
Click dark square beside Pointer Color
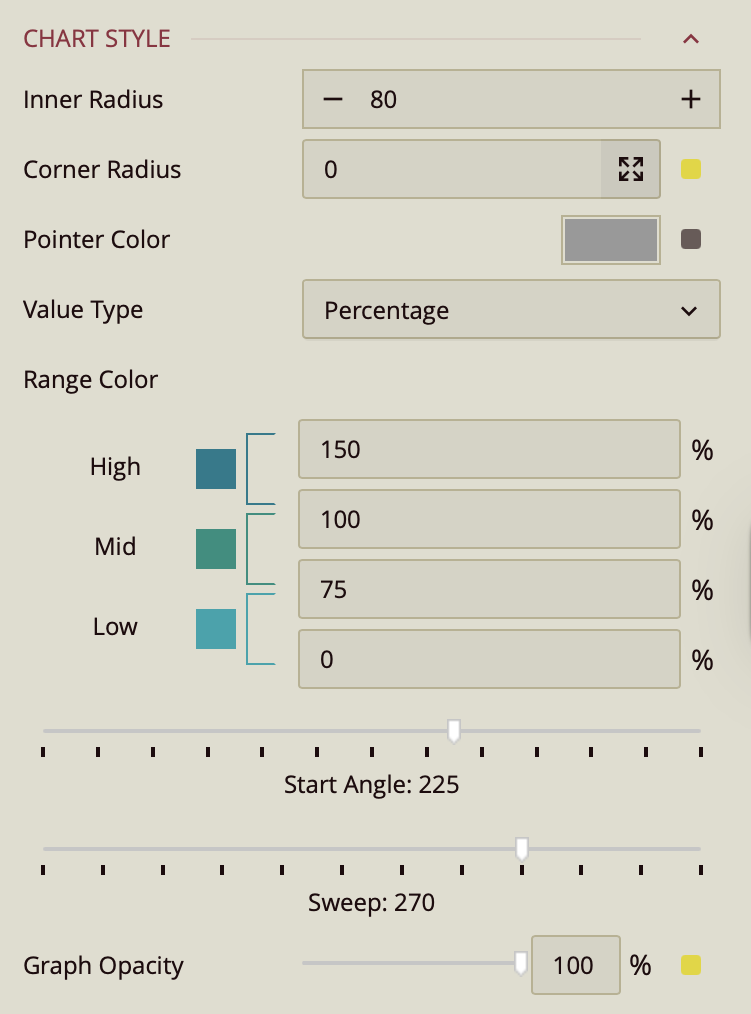coord(691,239)
